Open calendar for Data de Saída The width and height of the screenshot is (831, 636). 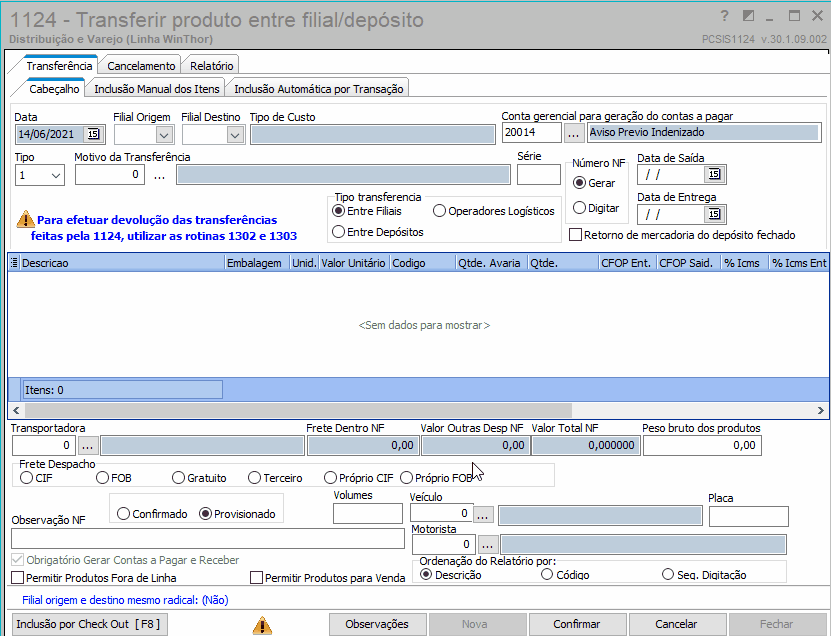pos(714,174)
